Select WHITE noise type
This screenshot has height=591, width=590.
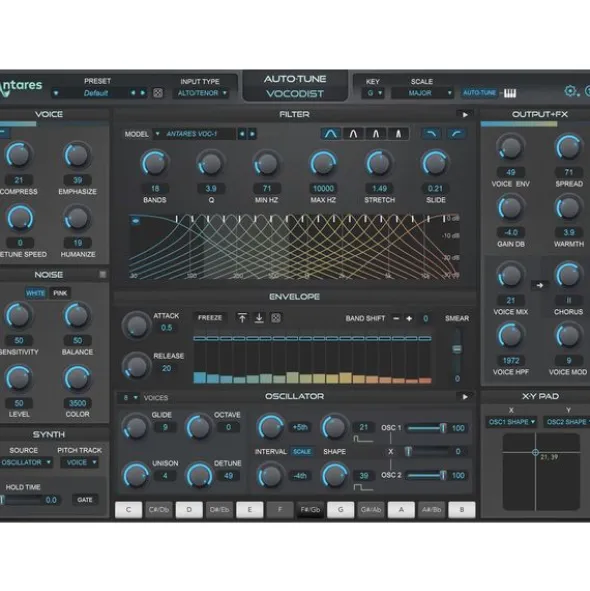pos(35,293)
